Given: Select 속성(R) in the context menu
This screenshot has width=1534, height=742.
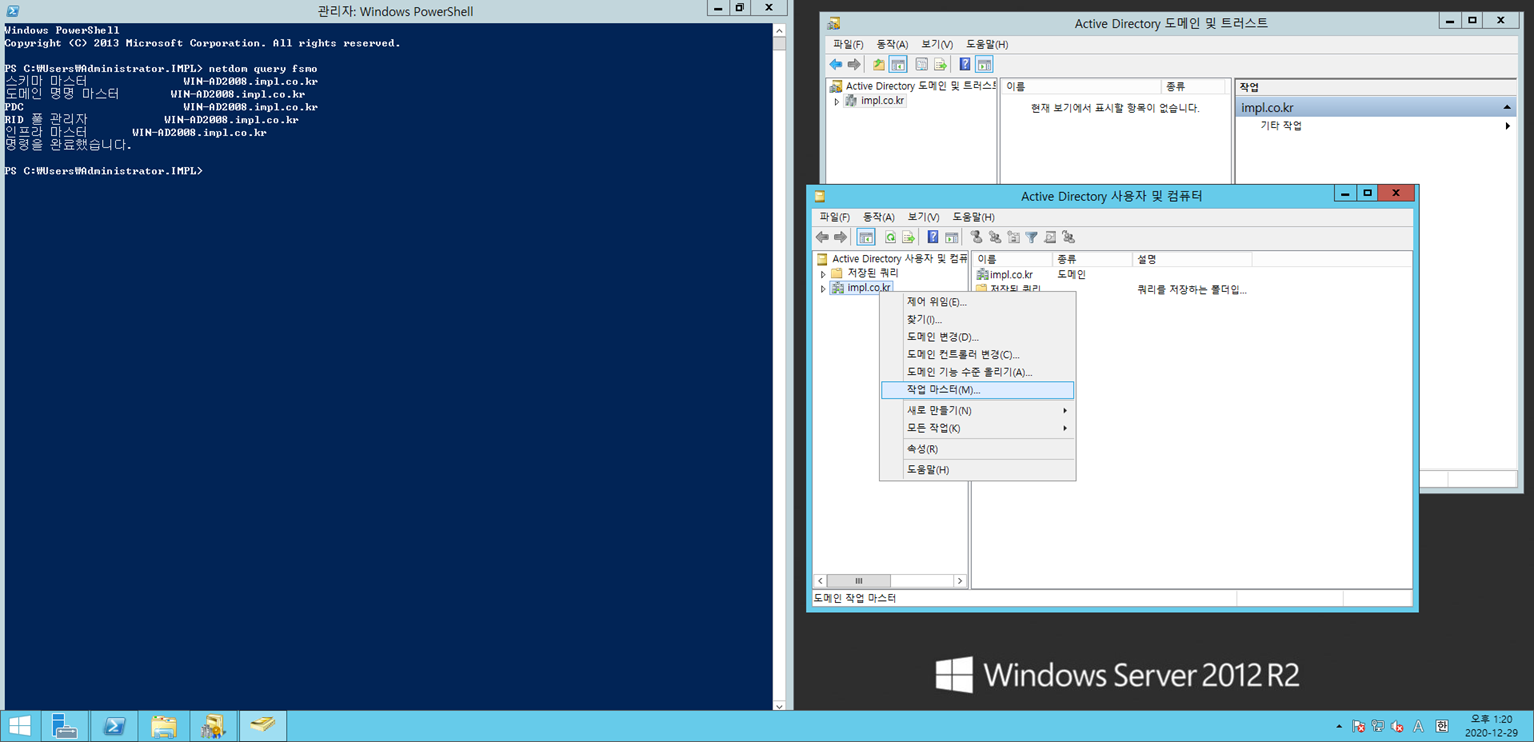Looking at the screenshot, I should click(977, 449).
